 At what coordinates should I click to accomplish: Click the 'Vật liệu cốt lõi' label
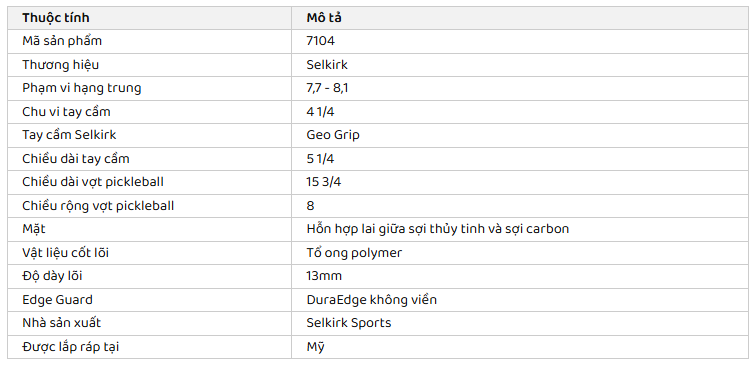65,252
